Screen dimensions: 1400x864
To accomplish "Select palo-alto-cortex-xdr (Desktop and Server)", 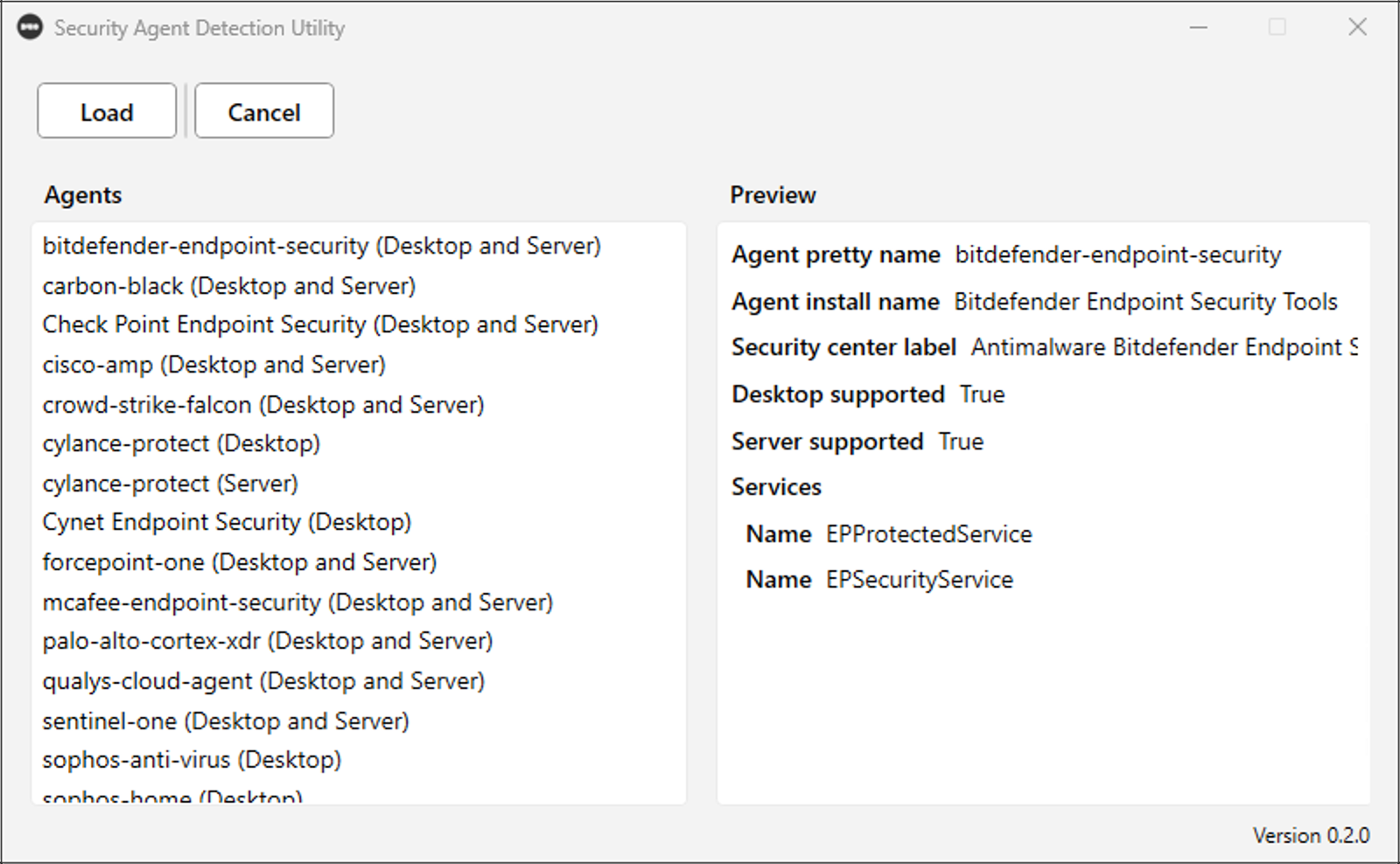I will click(x=268, y=641).
